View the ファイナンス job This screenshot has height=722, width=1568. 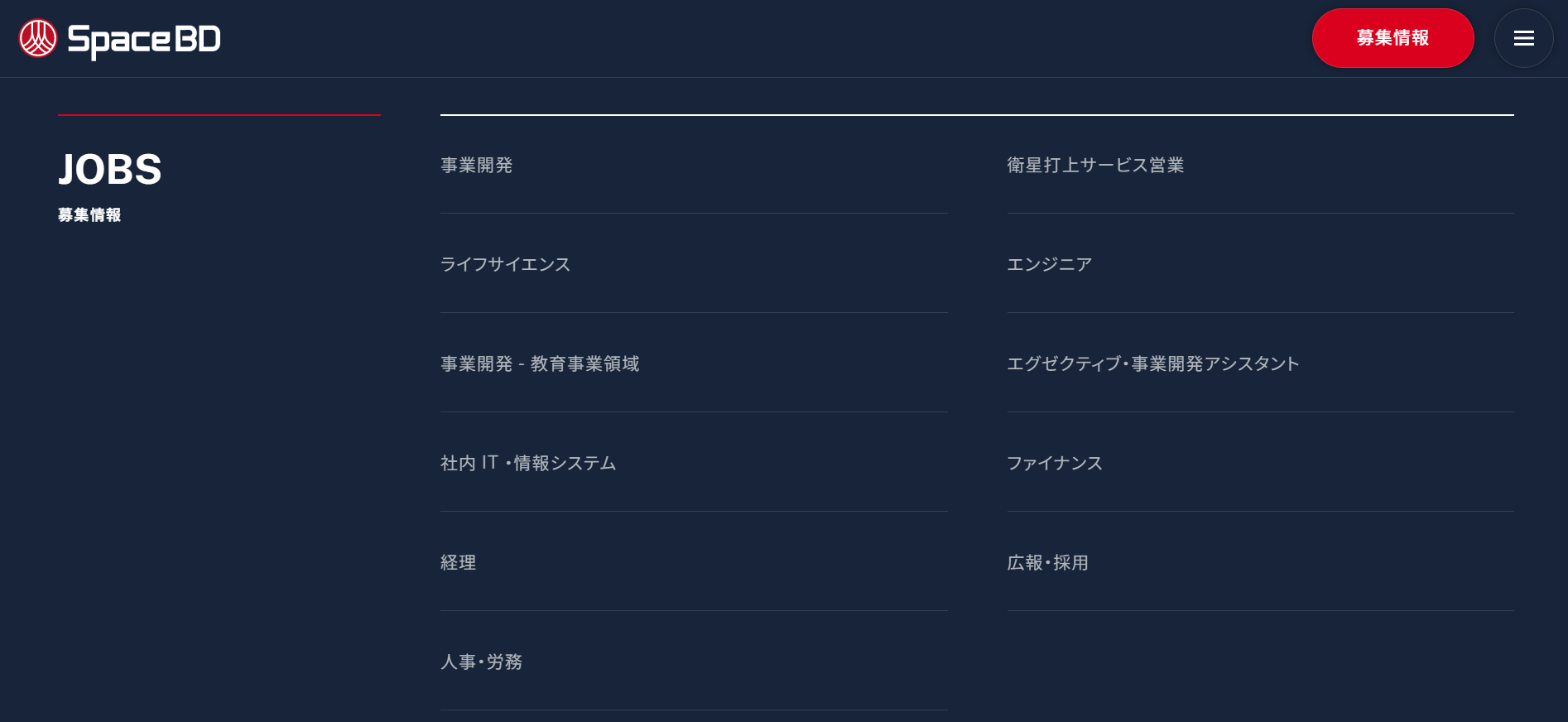coord(1260,463)
